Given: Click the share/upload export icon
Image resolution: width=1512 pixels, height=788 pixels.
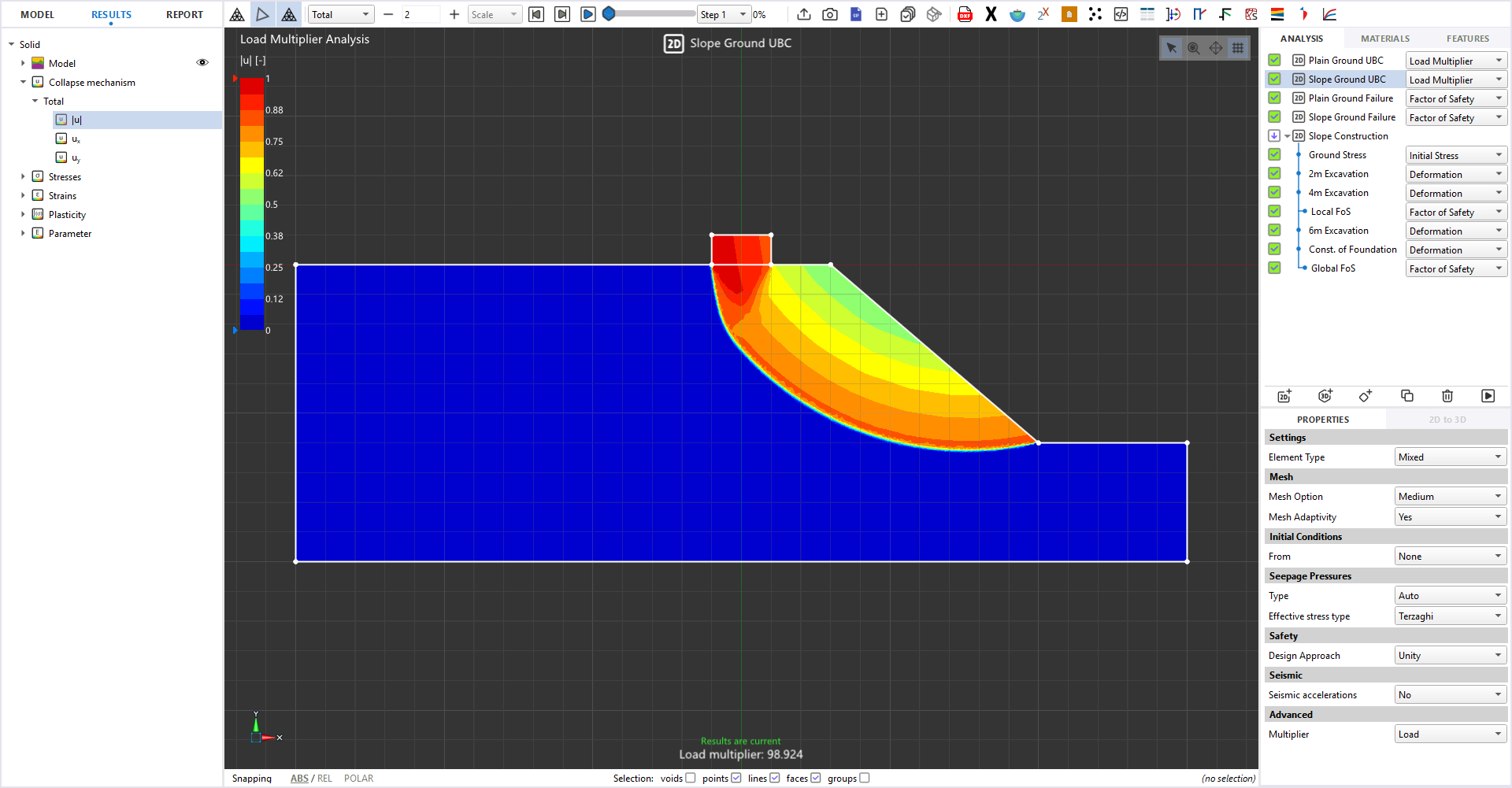Looking at the screenshot, I should [804, 14].
